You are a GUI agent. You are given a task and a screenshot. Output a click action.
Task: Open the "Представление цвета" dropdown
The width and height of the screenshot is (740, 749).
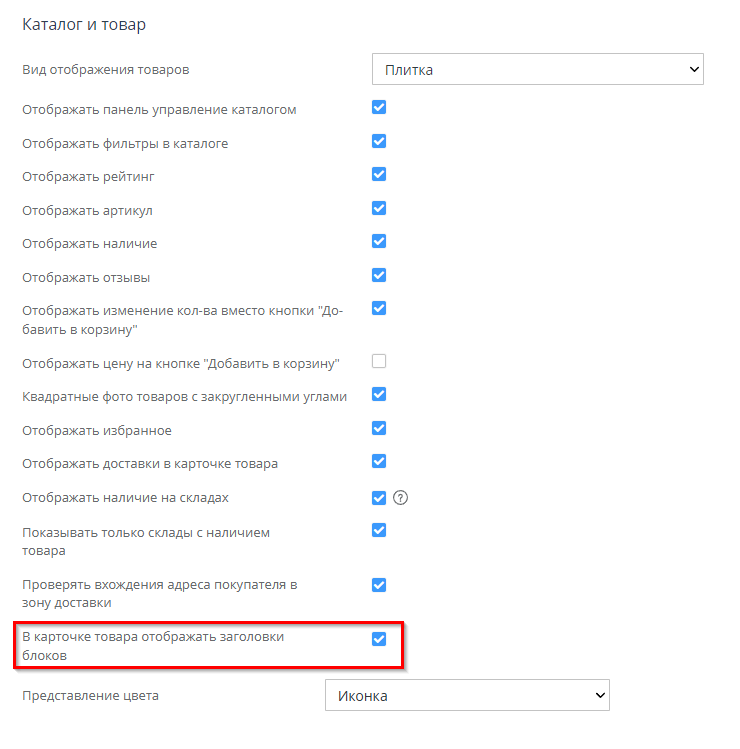coord(467,695)
